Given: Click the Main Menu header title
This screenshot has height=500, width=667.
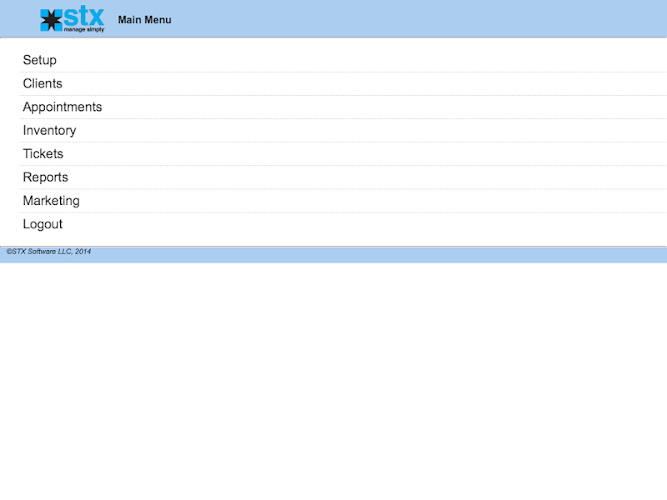Looking at the screenshot, I should pos(145,20).
